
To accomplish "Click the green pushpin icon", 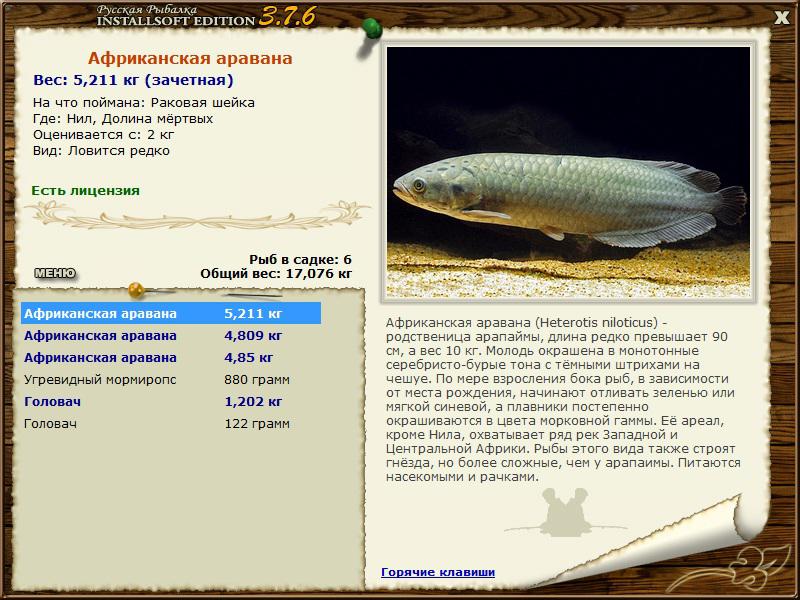I will tap(372, 29).
